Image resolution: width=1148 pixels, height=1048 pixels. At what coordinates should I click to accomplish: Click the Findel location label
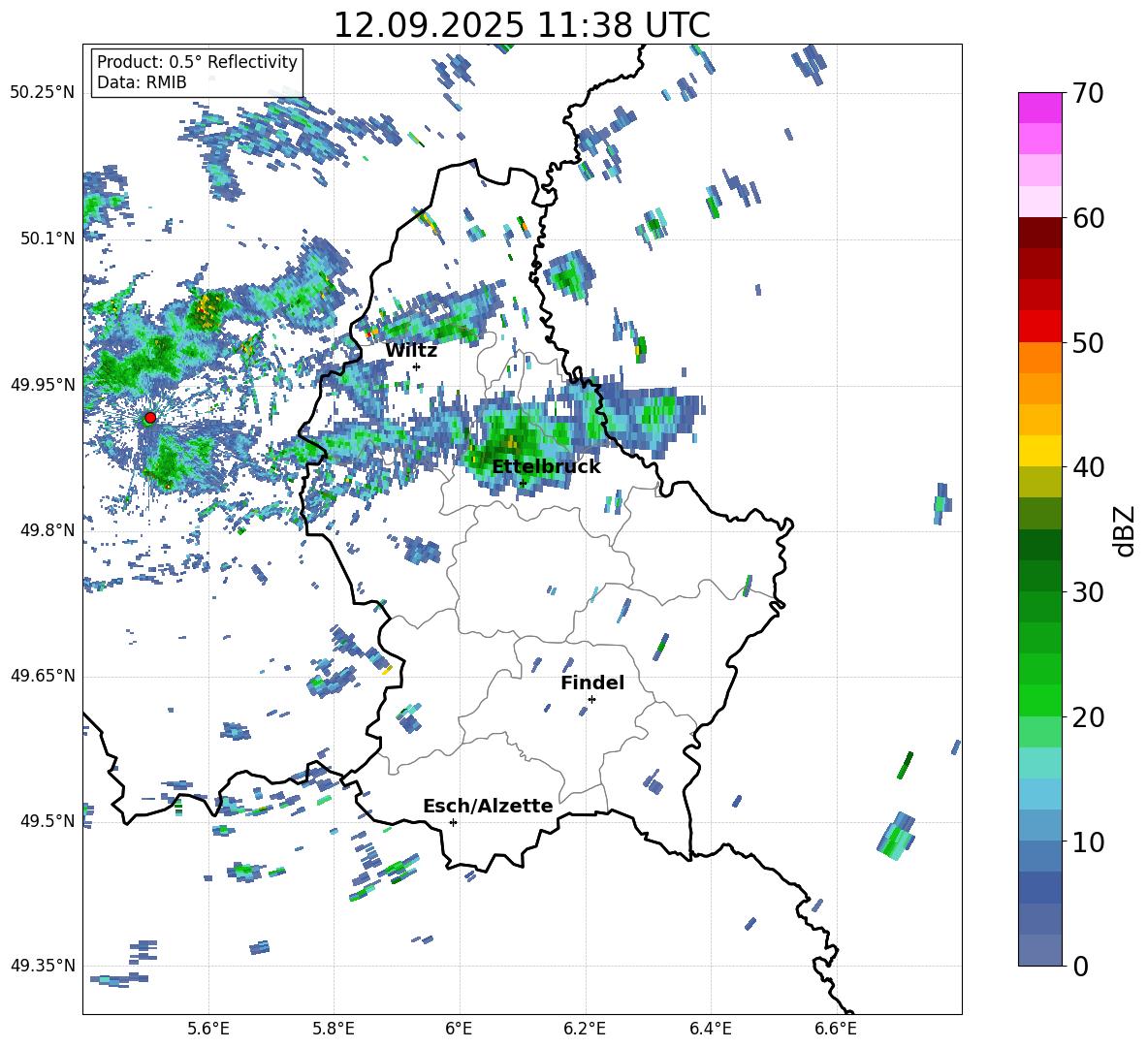tap(592, 683)
